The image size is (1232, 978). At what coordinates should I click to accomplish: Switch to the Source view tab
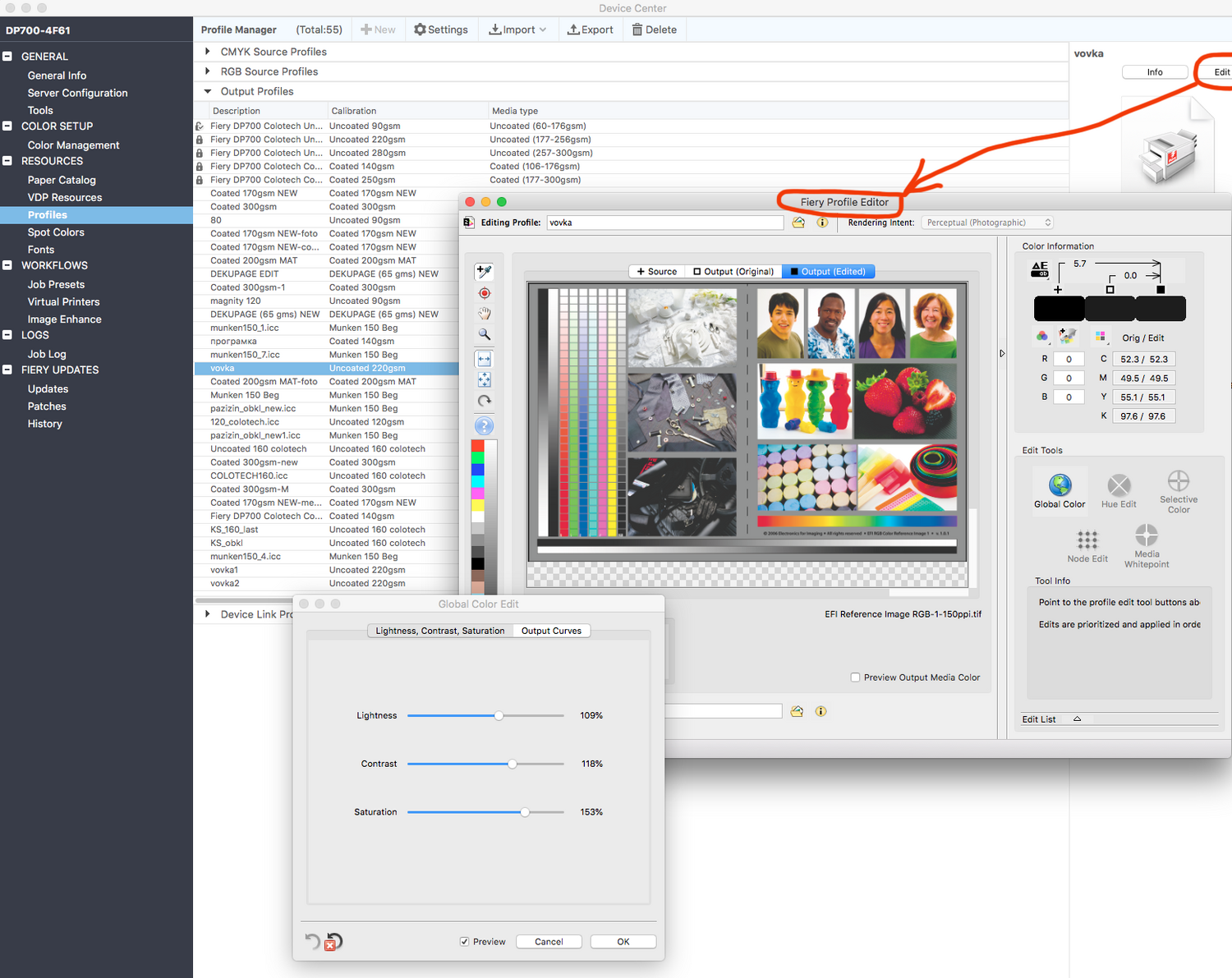coord(657,271)
